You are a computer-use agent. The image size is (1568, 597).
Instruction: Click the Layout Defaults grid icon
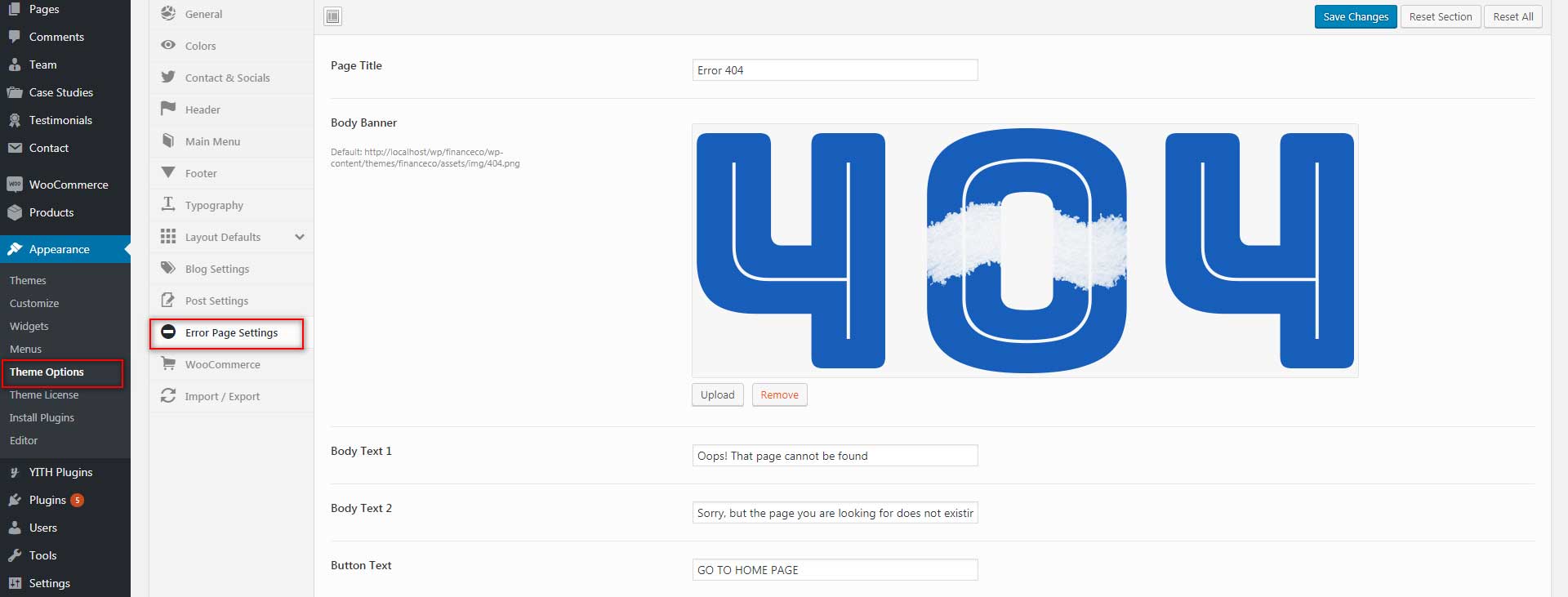[x=168, y=236]
